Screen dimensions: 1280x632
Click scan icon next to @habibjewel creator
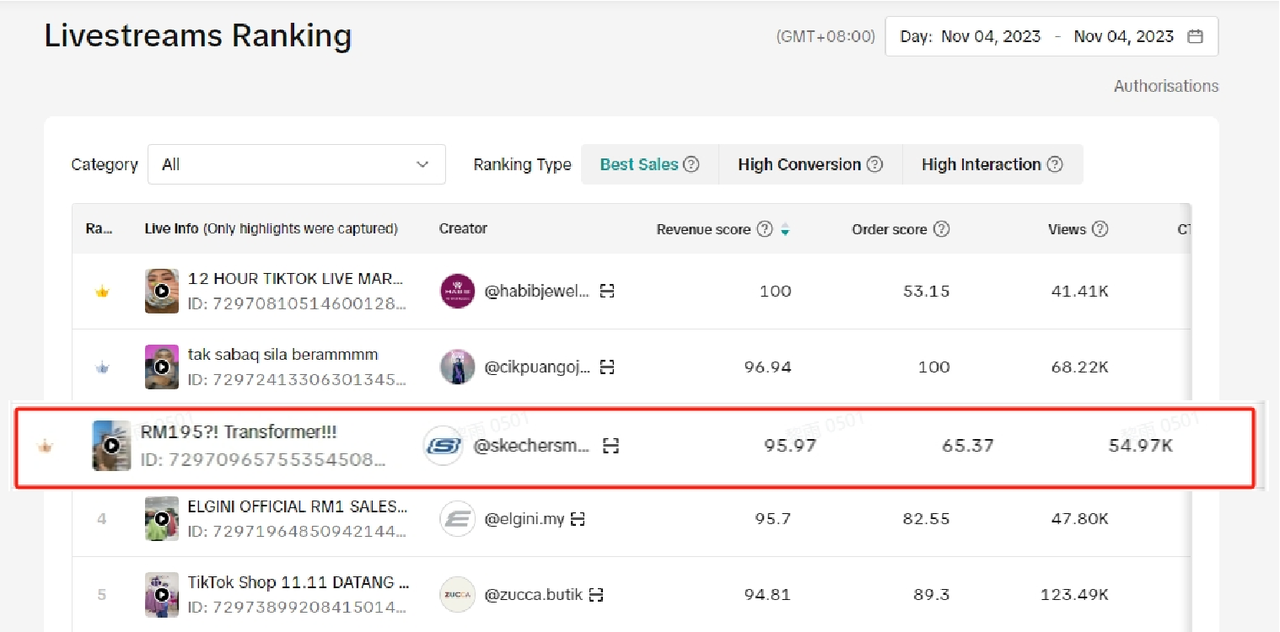tap(607, 291)
